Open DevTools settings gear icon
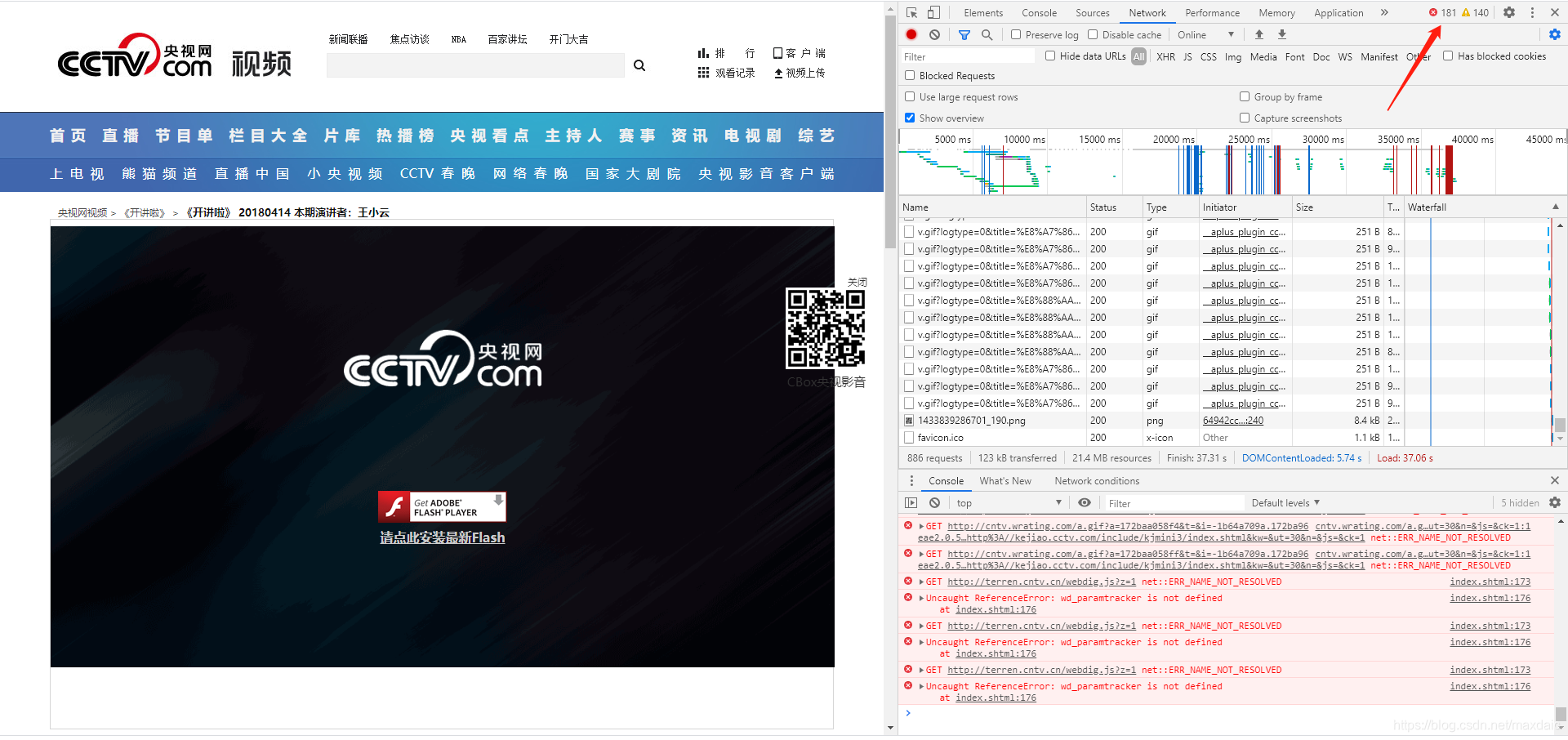Viewport: 1568px width, 740px height. click(x=1509, y=12)
